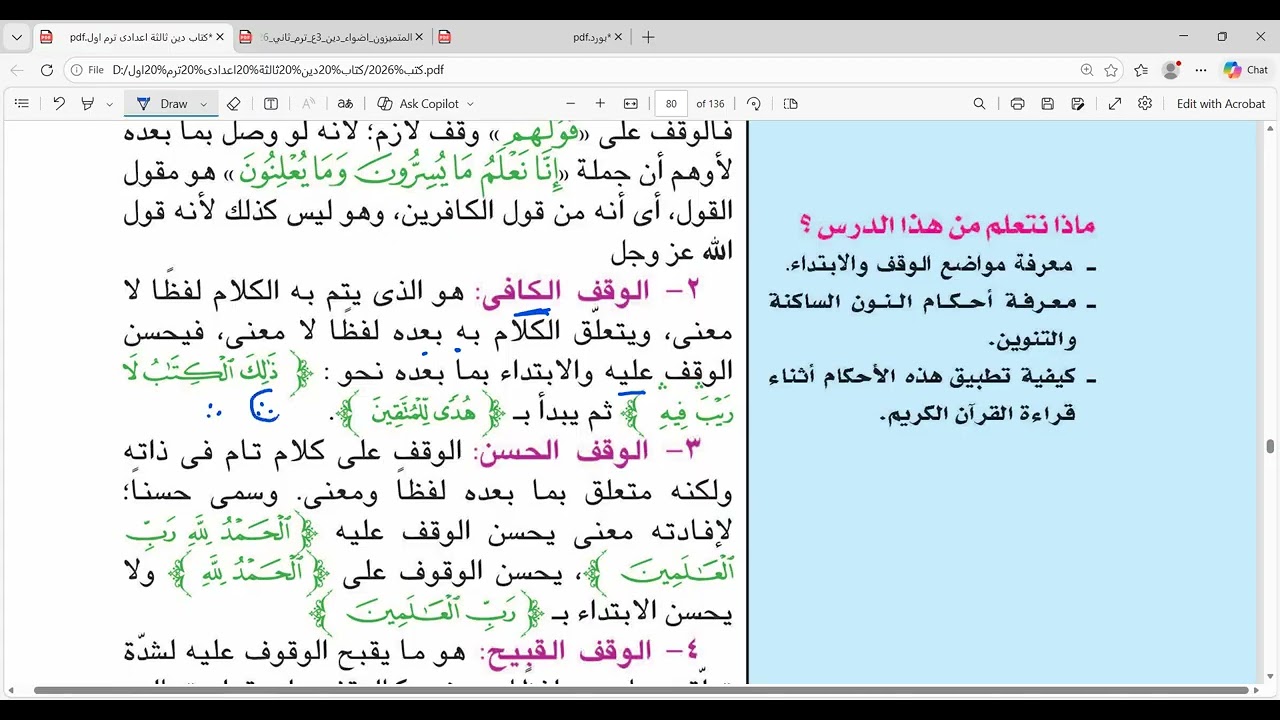Open the table of contents panel

click(x=22, y=103)
